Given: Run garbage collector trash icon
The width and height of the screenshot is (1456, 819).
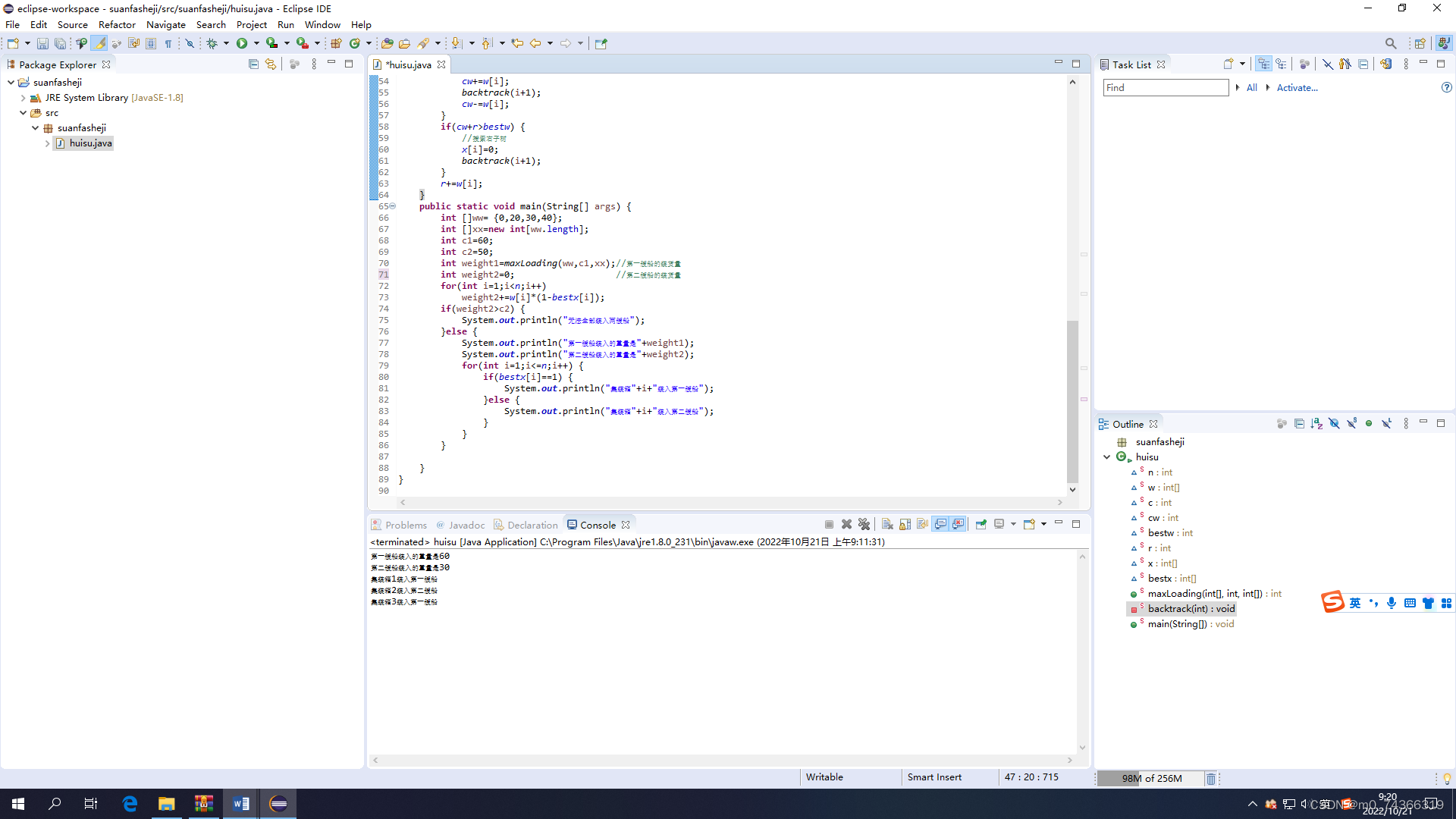Looking at the screenshot, I should (x=1211, y=779).
